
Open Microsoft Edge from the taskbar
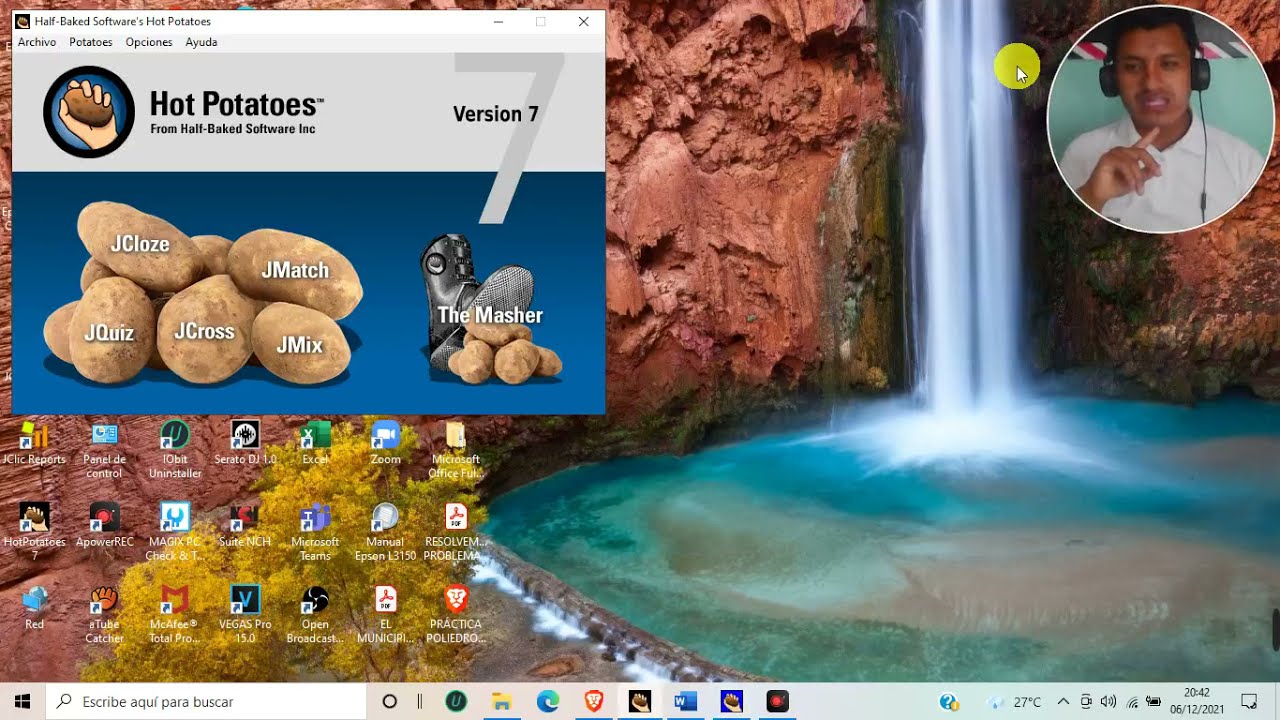[x=548, y=702]
